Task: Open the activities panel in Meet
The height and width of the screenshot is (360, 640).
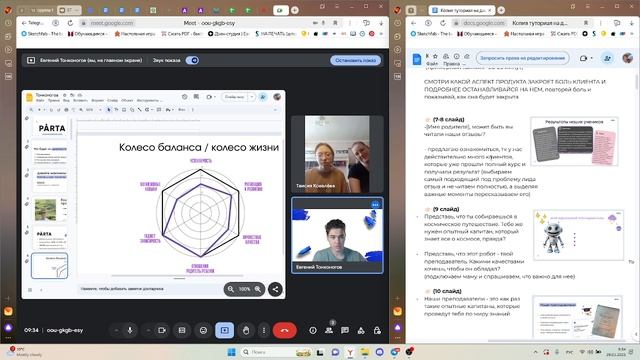Action: click(361, 330)
